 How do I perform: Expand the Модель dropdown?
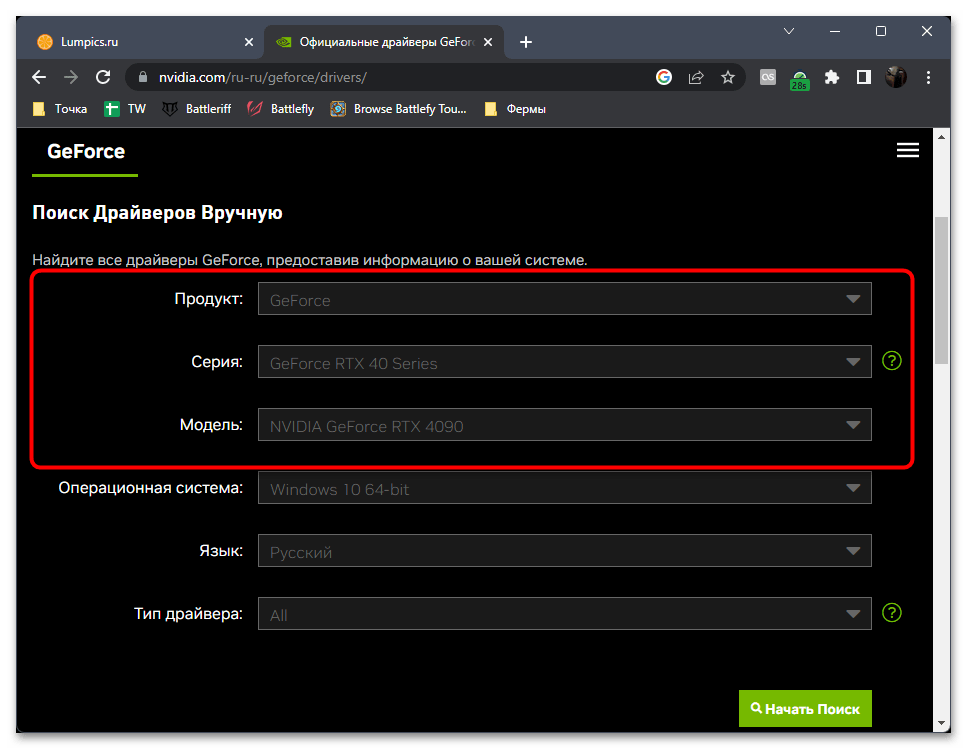point(564,425)
